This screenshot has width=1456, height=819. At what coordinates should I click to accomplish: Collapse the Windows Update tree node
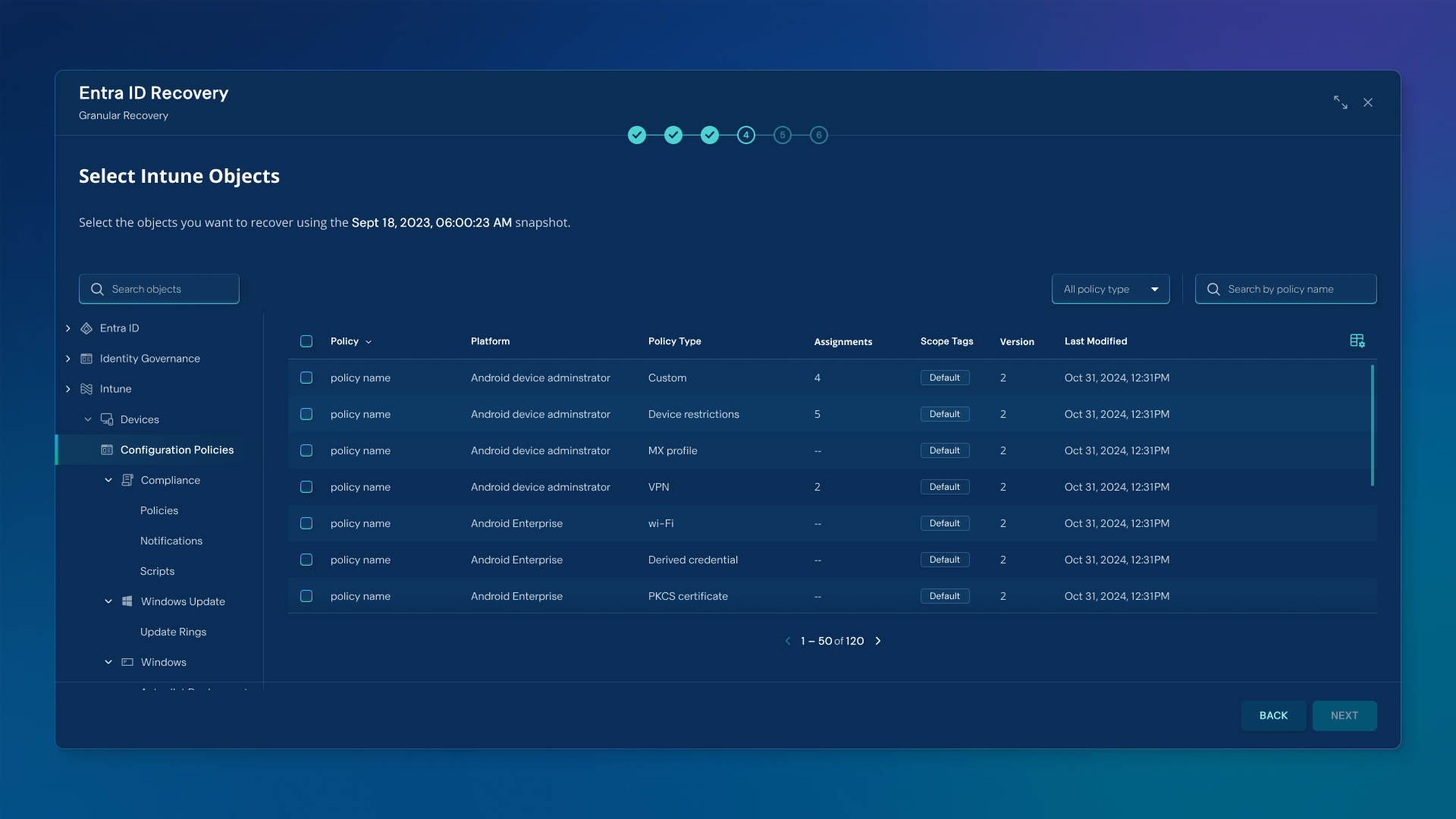pyautogui.click(x=108, y=601)
